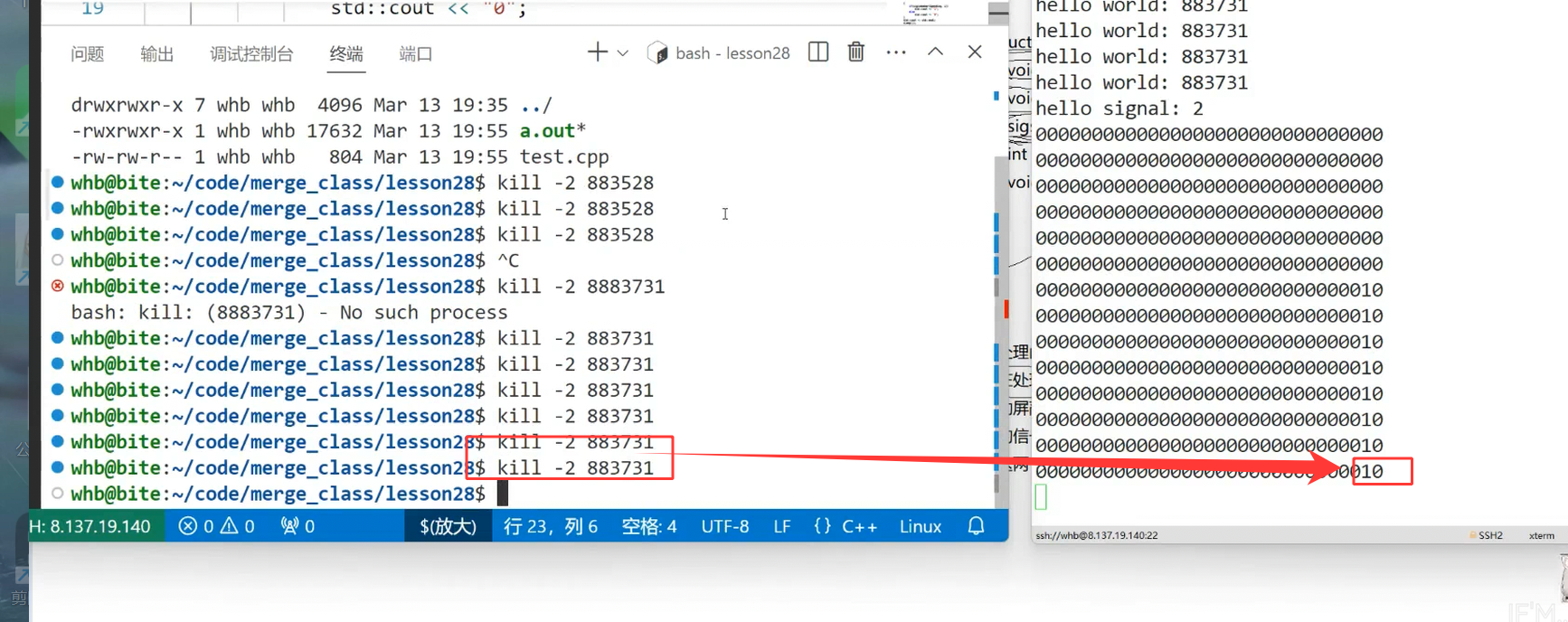Click 'hello signal: 2' line in SSH window
This screenshot has height=622, width=1568.
click(1119, 108)
